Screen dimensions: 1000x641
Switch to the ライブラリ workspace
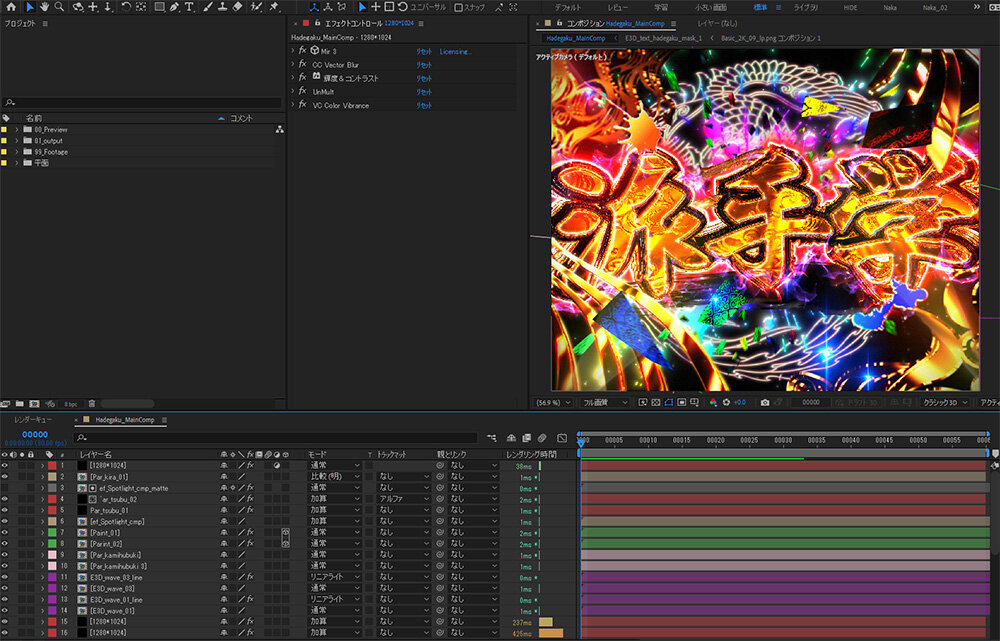click(805, 7)
